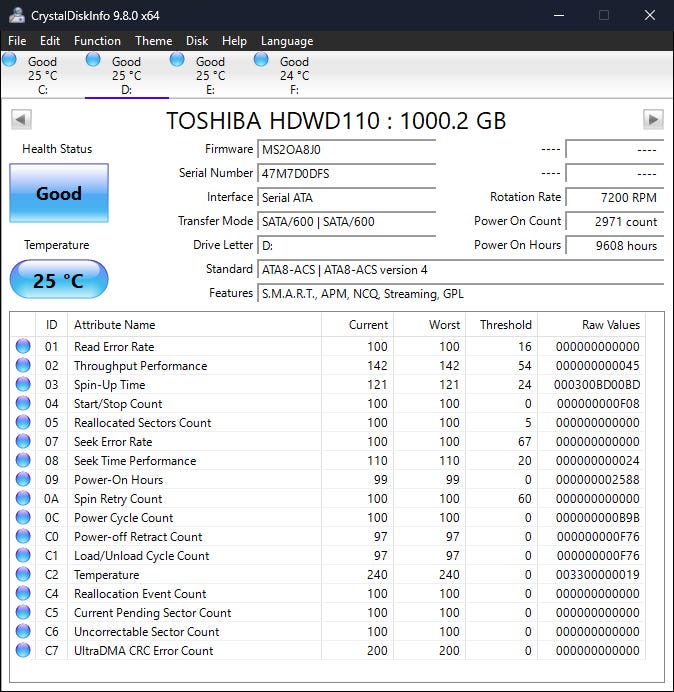
Task: Switch to the D: drive tab
Action: 126,75
